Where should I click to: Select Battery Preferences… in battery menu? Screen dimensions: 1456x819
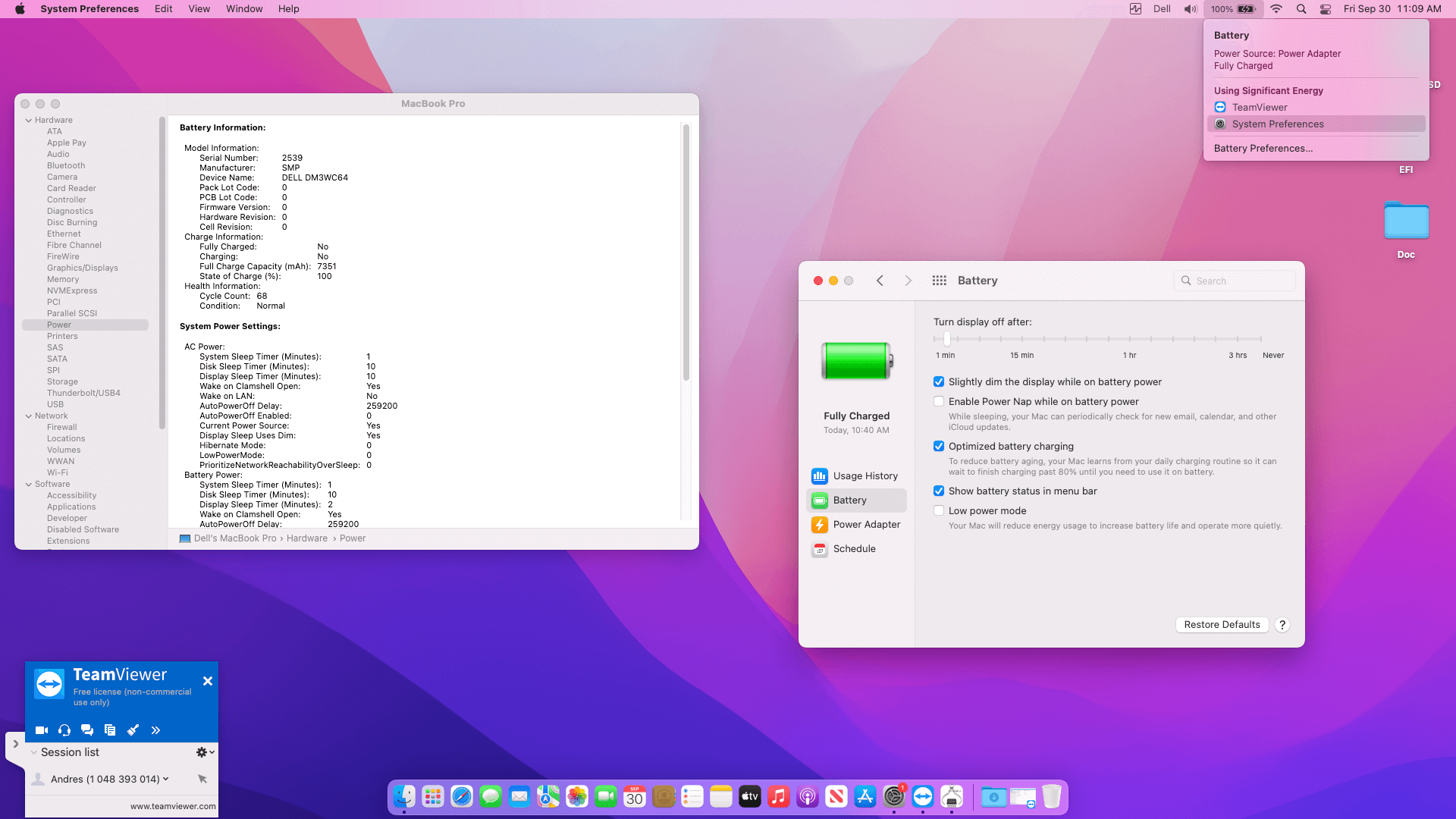coord(1263,149)
